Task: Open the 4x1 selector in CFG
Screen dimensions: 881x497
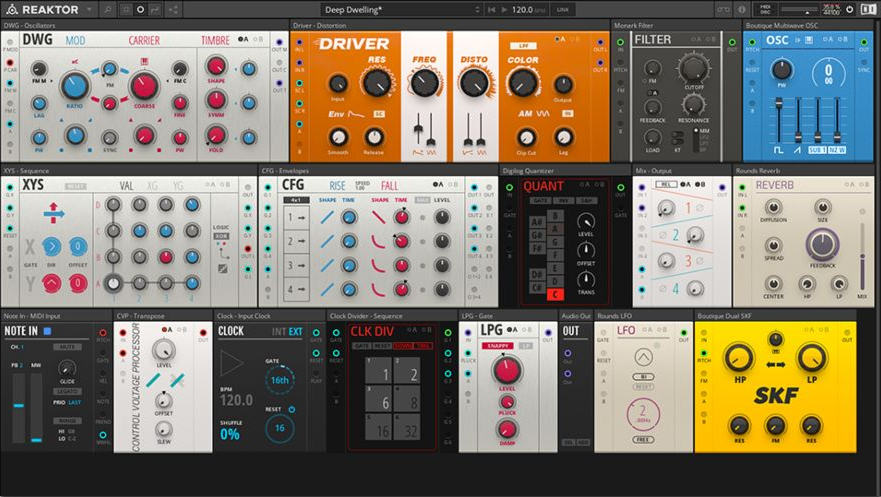Action: click(296, 200)
